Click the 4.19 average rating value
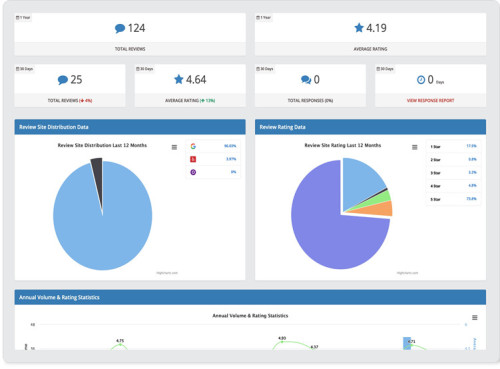 (x=377, y=28)
